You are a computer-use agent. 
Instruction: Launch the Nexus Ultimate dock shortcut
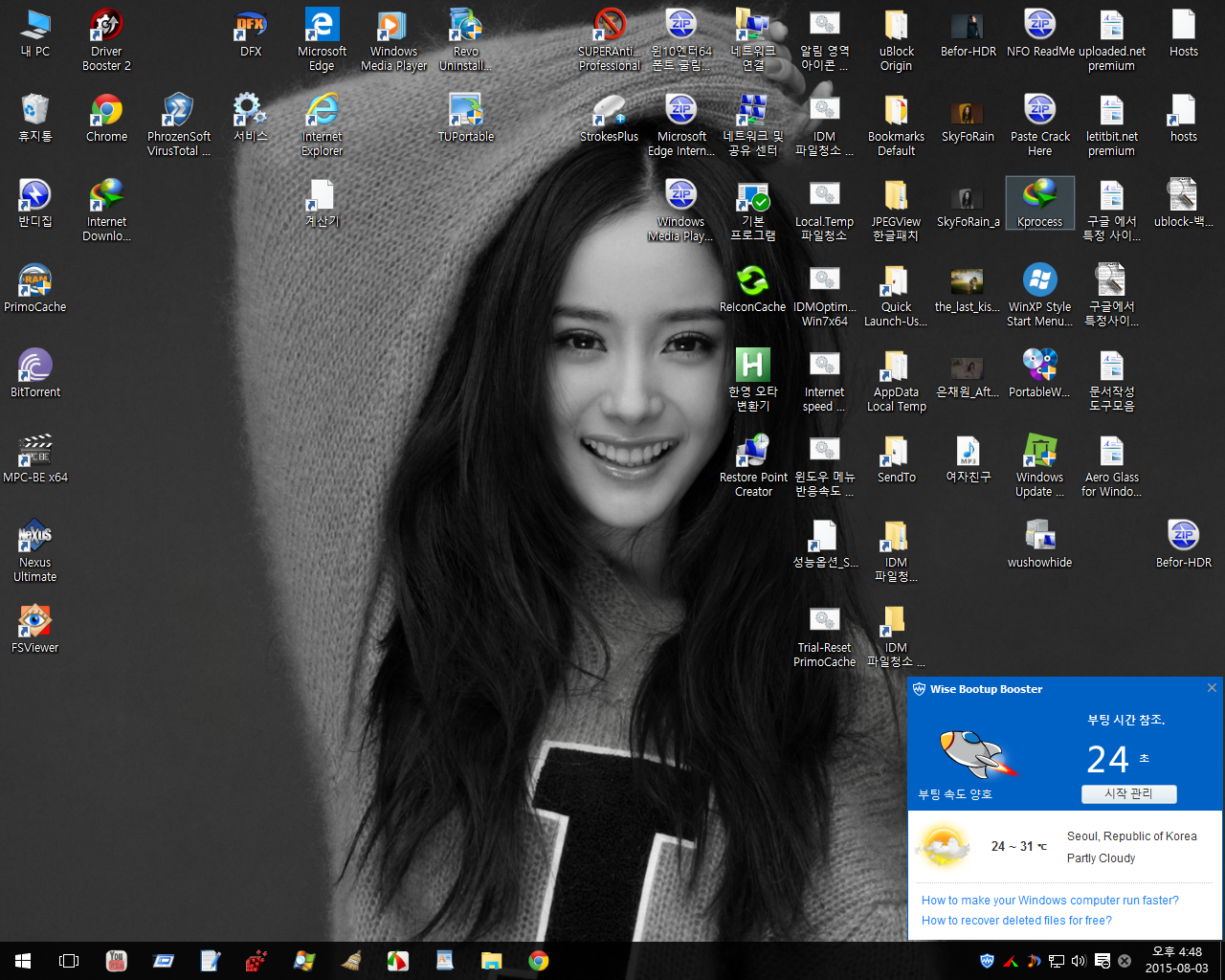pos(35,551)
